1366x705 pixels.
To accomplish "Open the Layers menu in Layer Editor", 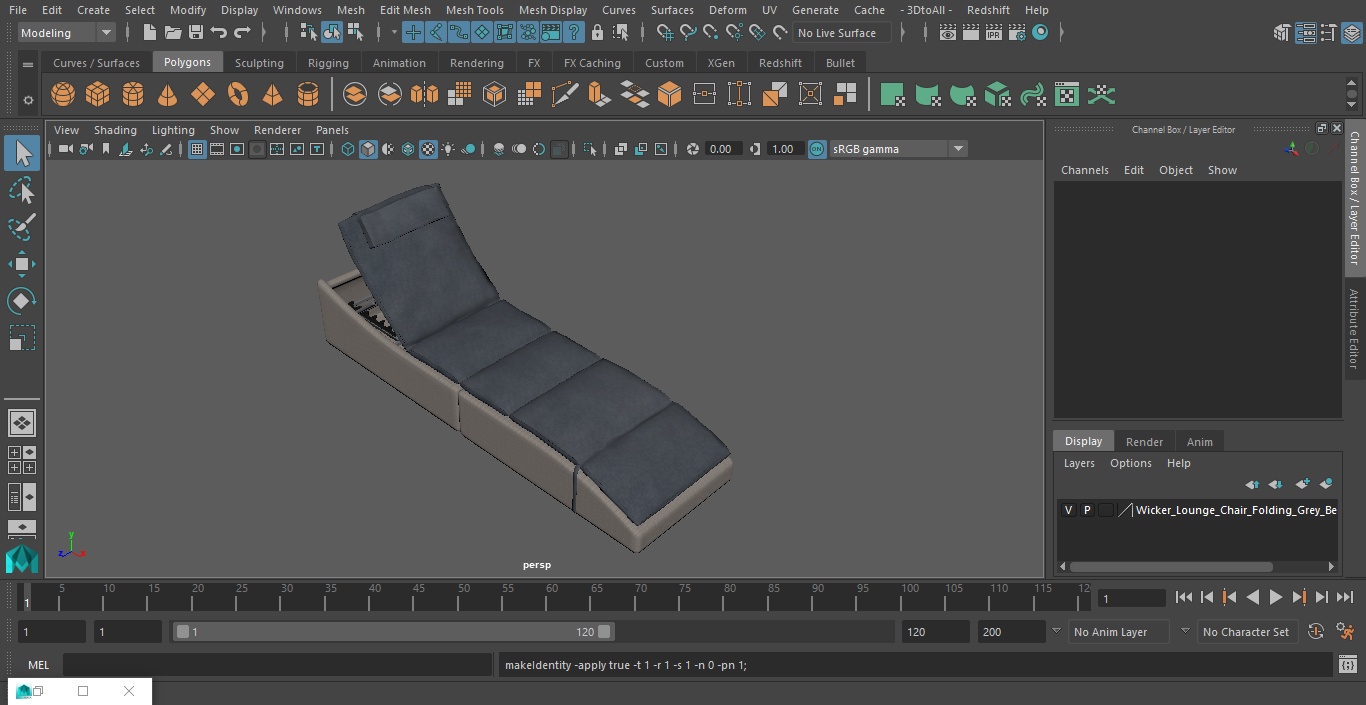I will (x=1078, y=463).
